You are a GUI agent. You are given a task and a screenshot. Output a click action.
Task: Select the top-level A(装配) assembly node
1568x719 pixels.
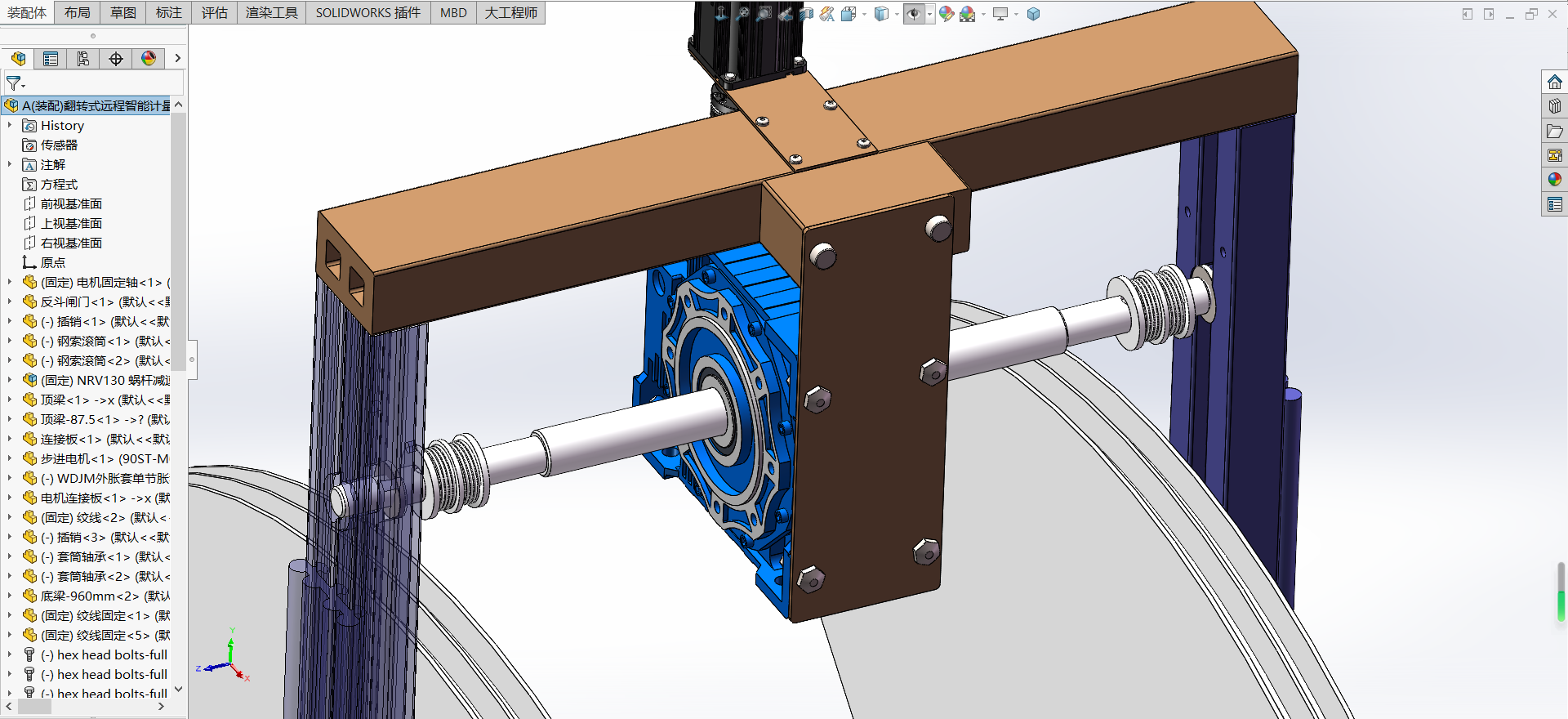[x=87, y=105]
